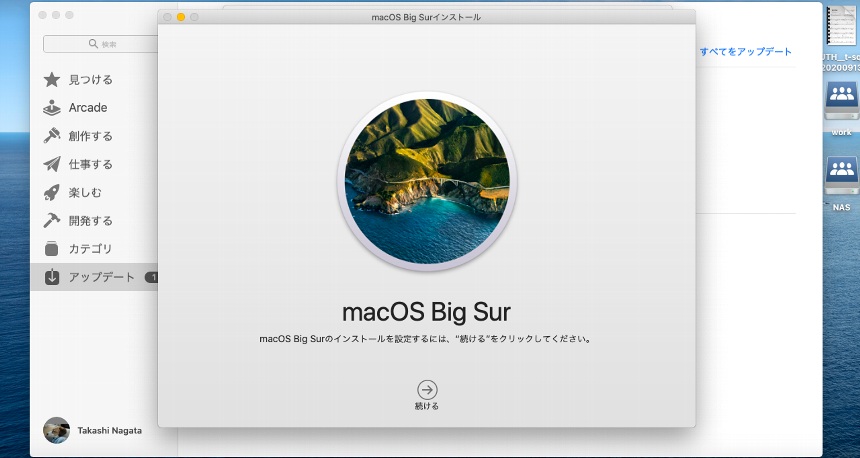Click the paintbrush icon beside 創作する

tap(52, 135)
